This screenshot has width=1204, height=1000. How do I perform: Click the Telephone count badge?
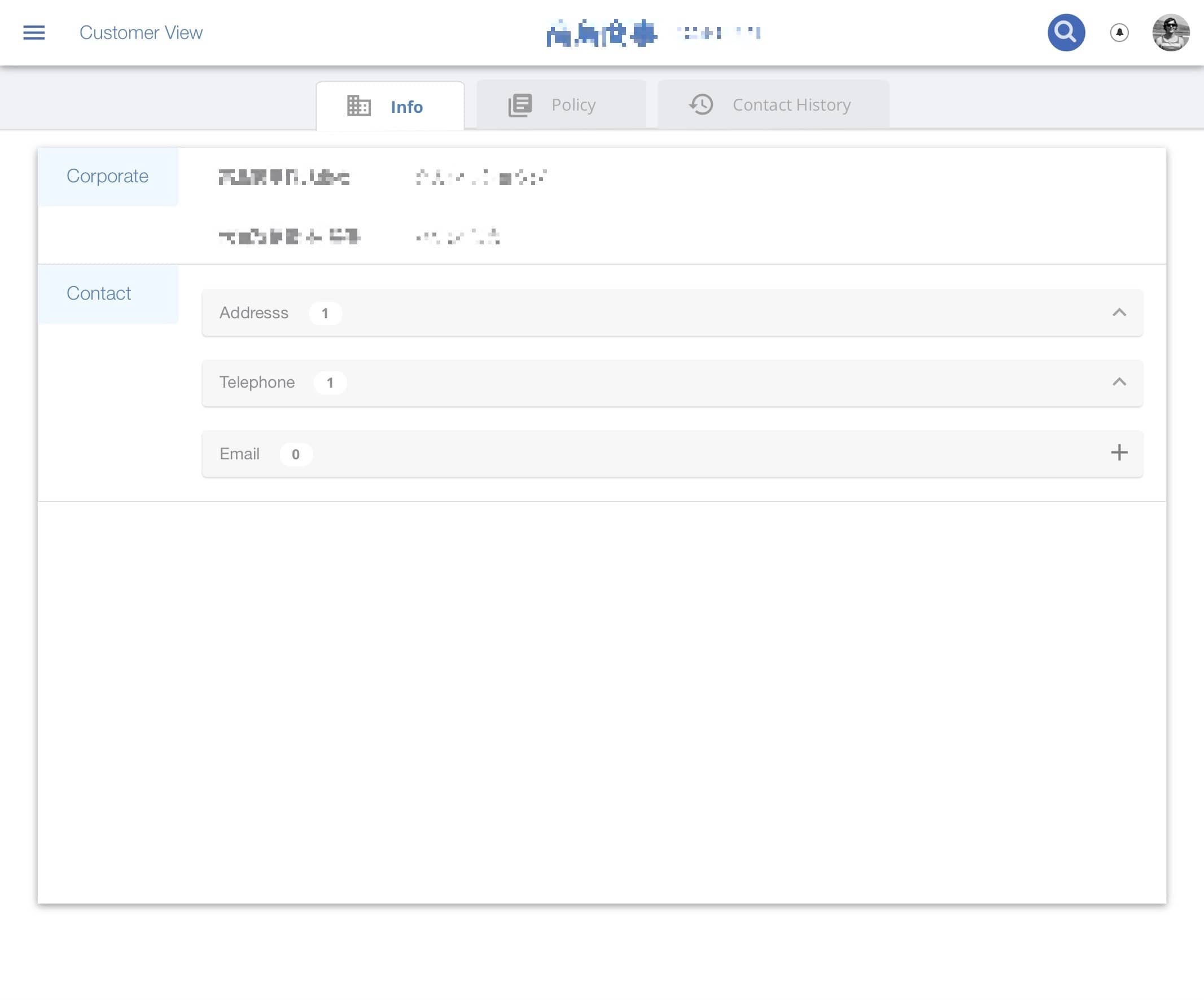(330, 383)
